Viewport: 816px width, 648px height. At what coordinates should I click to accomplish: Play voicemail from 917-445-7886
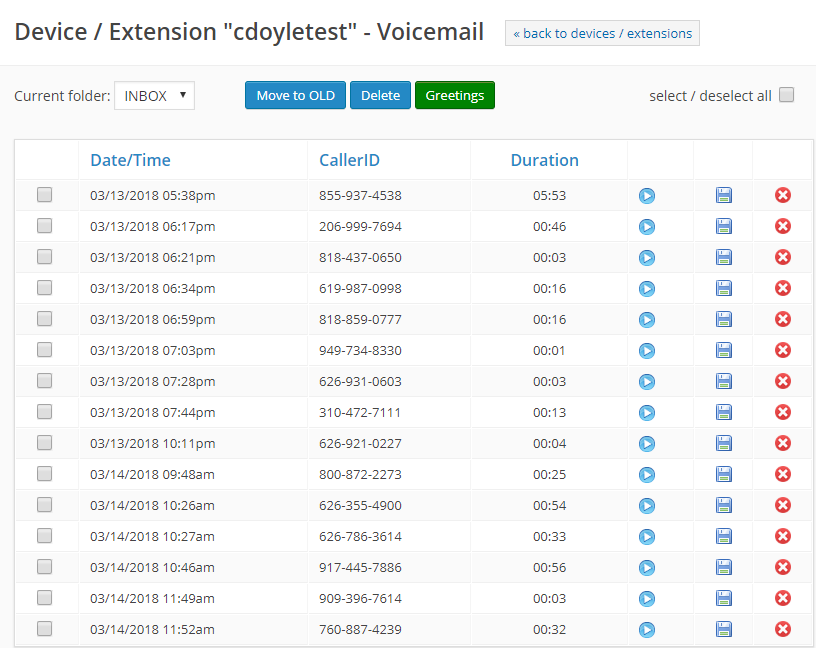pyautogui.click(x=646, y=568)
